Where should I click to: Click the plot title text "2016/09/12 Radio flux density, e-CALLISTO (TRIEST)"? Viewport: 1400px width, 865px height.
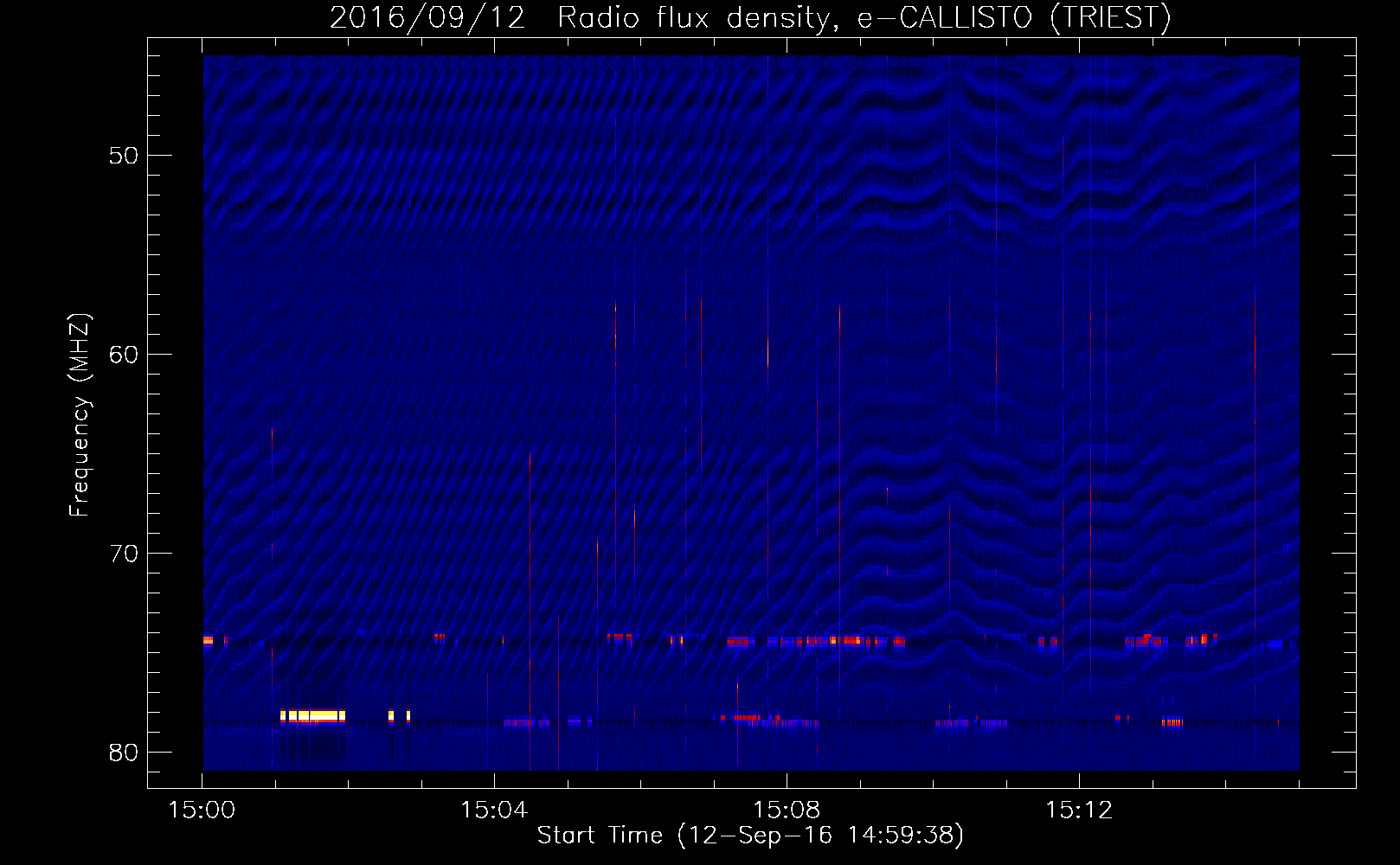[750, 17]
